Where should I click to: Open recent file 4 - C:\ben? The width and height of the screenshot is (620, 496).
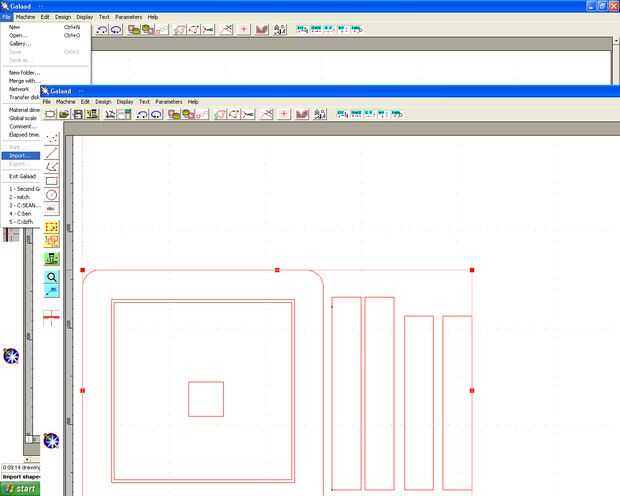point(21,214)
